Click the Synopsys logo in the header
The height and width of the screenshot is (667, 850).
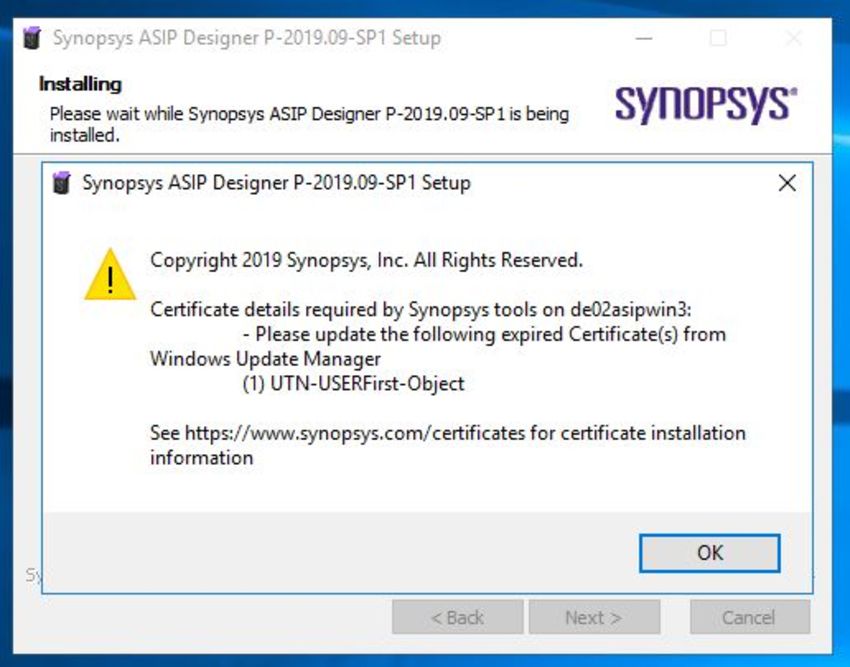[x=705, y=104]
